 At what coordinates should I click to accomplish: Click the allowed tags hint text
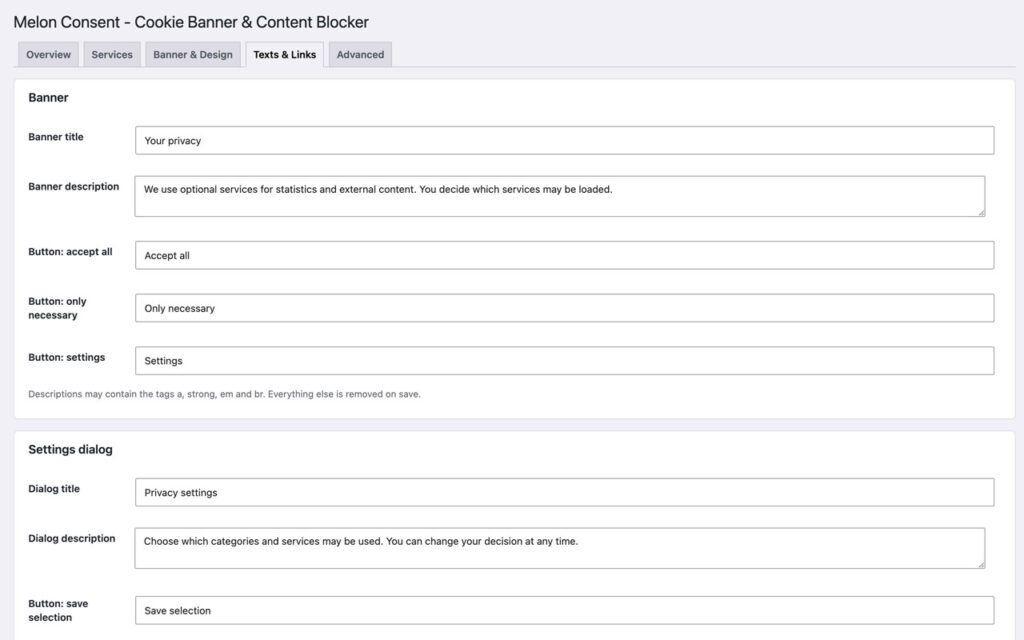(224, 394)
